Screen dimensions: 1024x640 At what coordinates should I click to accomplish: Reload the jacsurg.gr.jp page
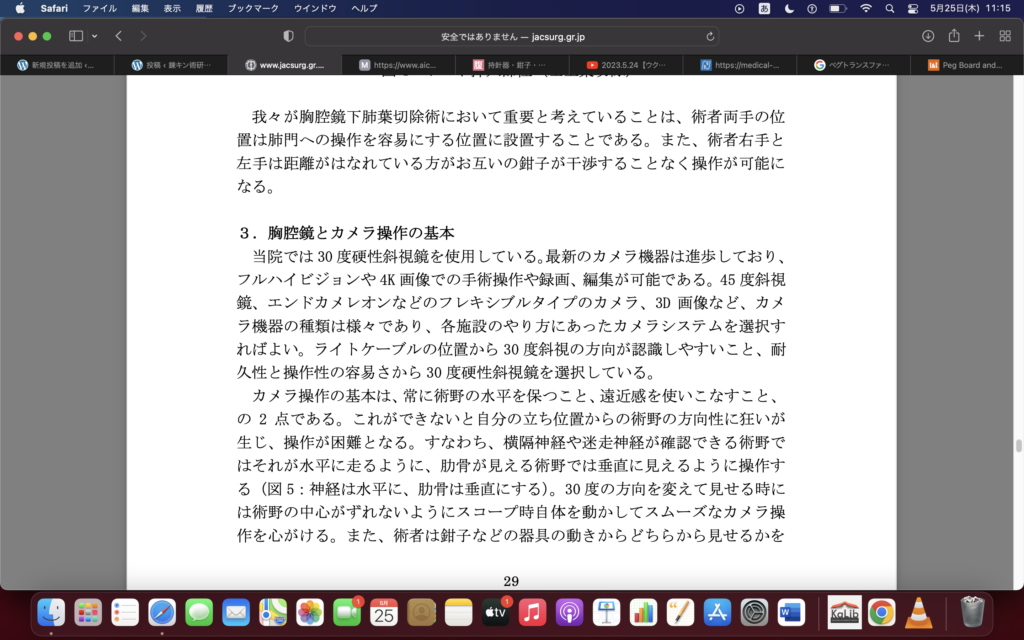[710, 36]
